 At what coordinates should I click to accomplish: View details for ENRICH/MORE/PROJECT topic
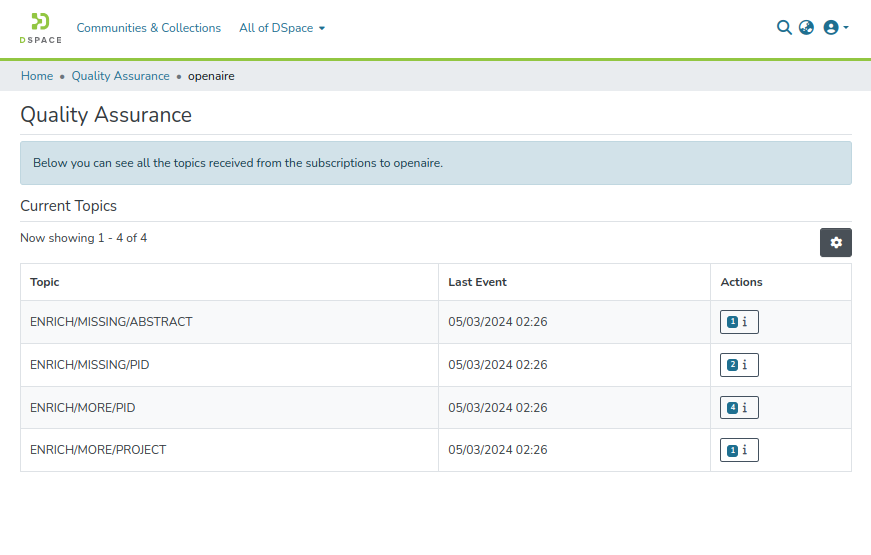pyautogui.click(x=739, y=451)
